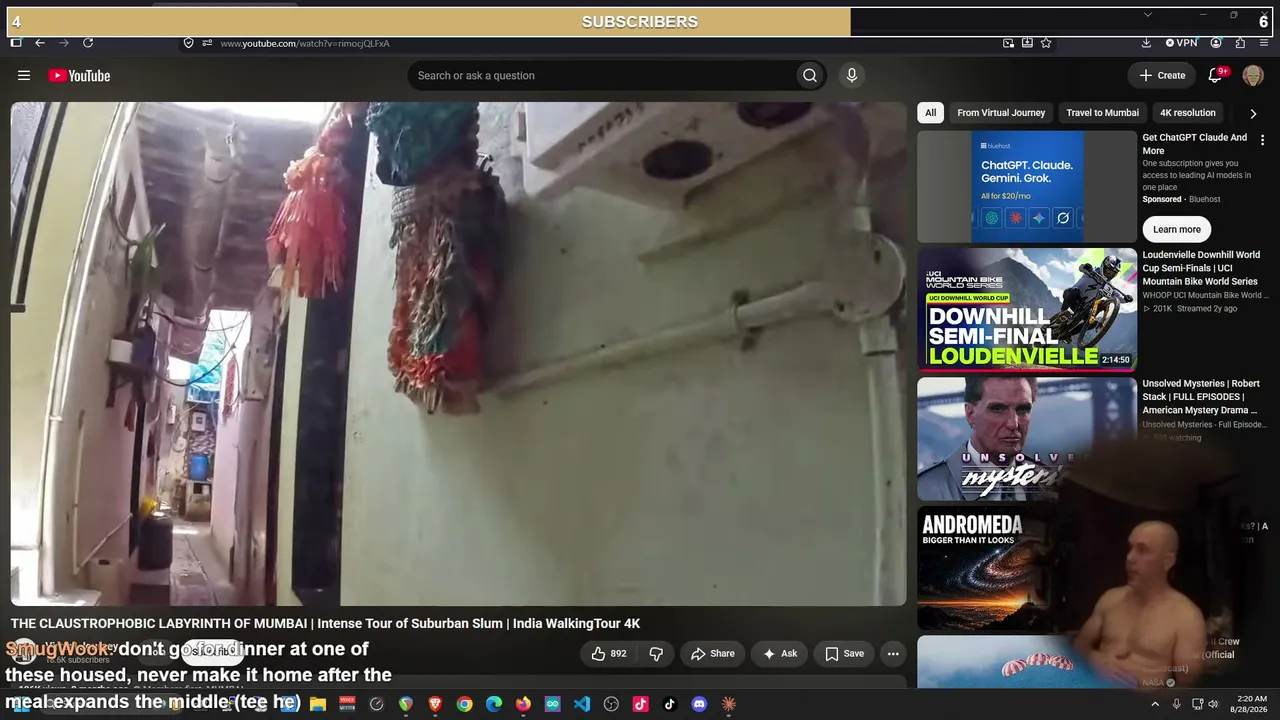Click the Mumbai slum walking tour video player
This screenshot has height=720, width=1280.
[x=459, y=353]
